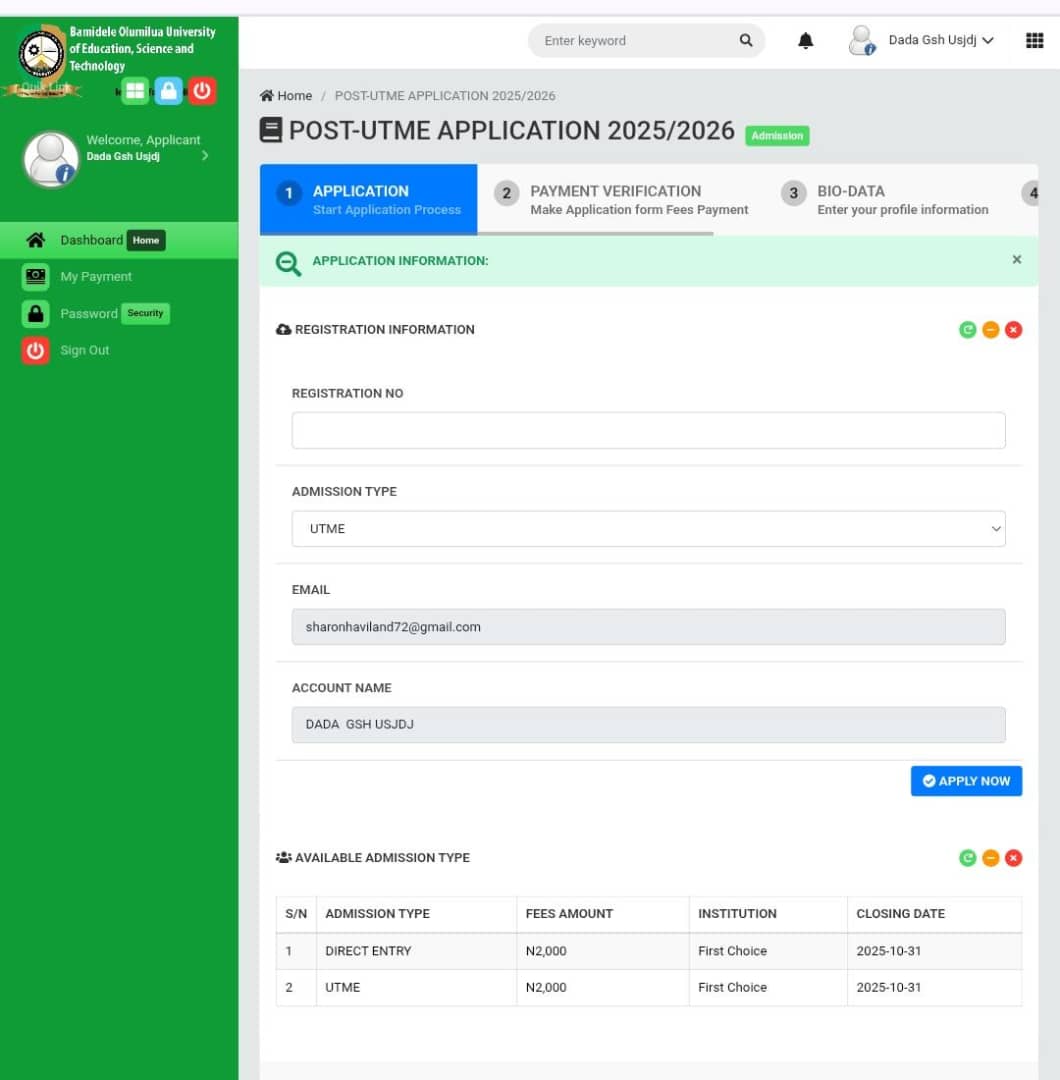Open the apps grid icon at top right

coord(1034,40)
